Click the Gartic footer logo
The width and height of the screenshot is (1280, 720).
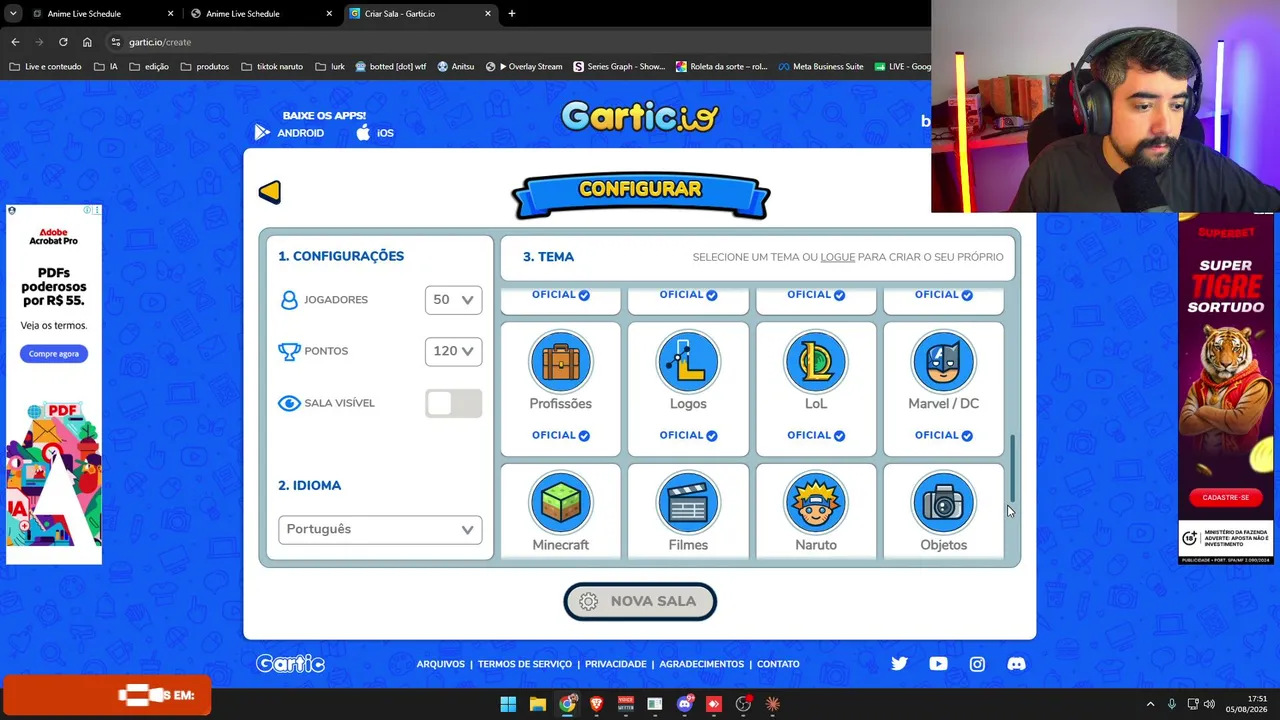coord(290,664)
